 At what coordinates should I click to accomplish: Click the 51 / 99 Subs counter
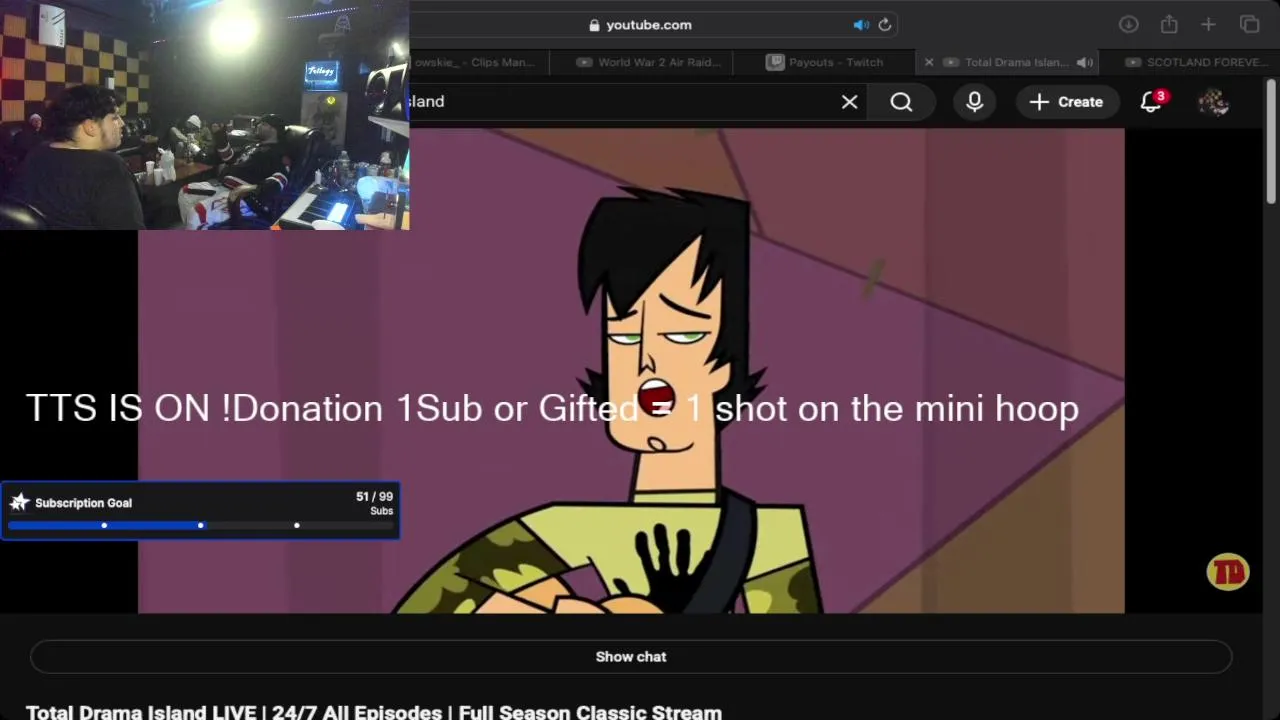374,503
